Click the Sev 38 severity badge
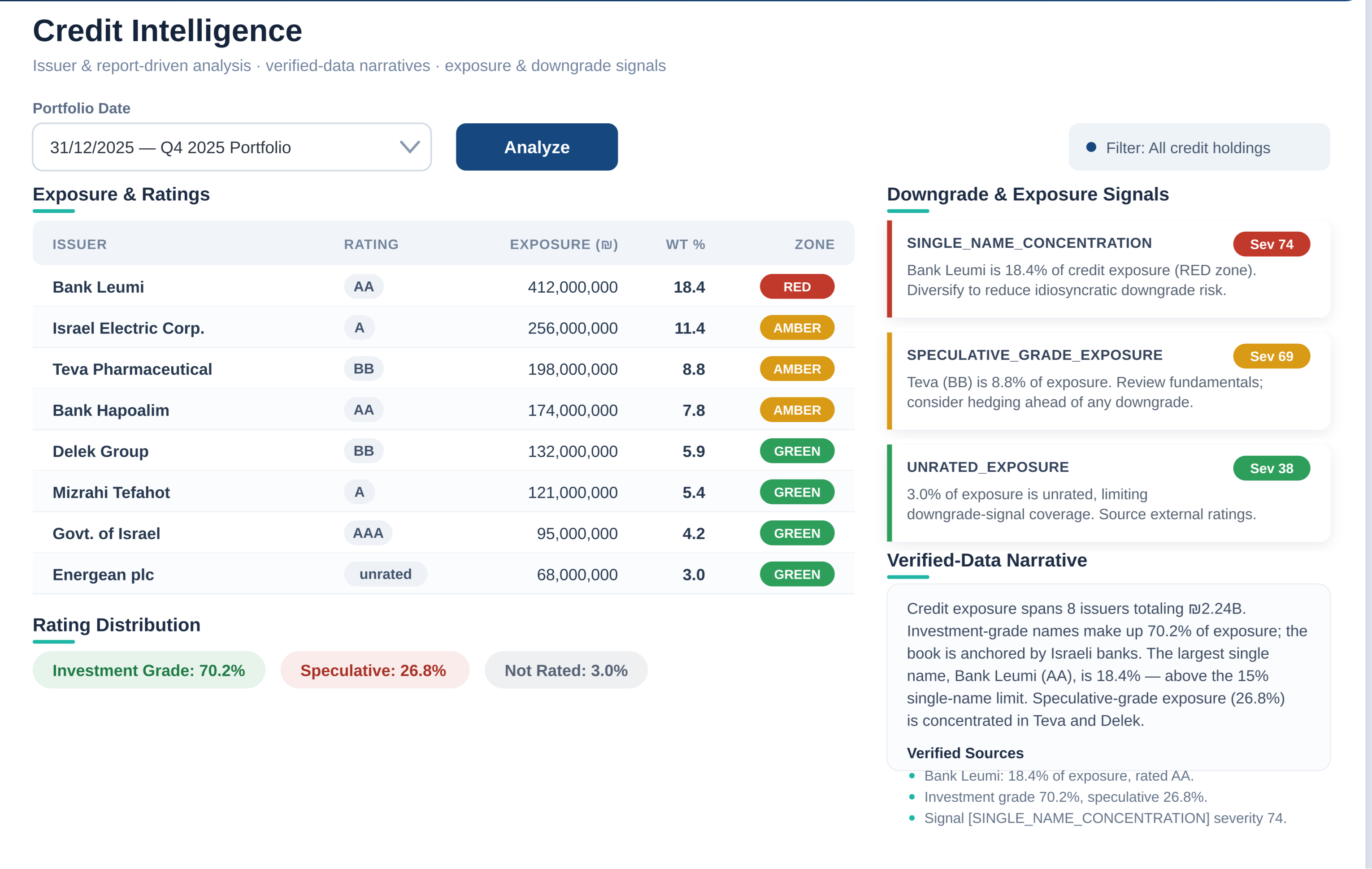Viewport: 1372px width, 869px height. (1271, 468)
